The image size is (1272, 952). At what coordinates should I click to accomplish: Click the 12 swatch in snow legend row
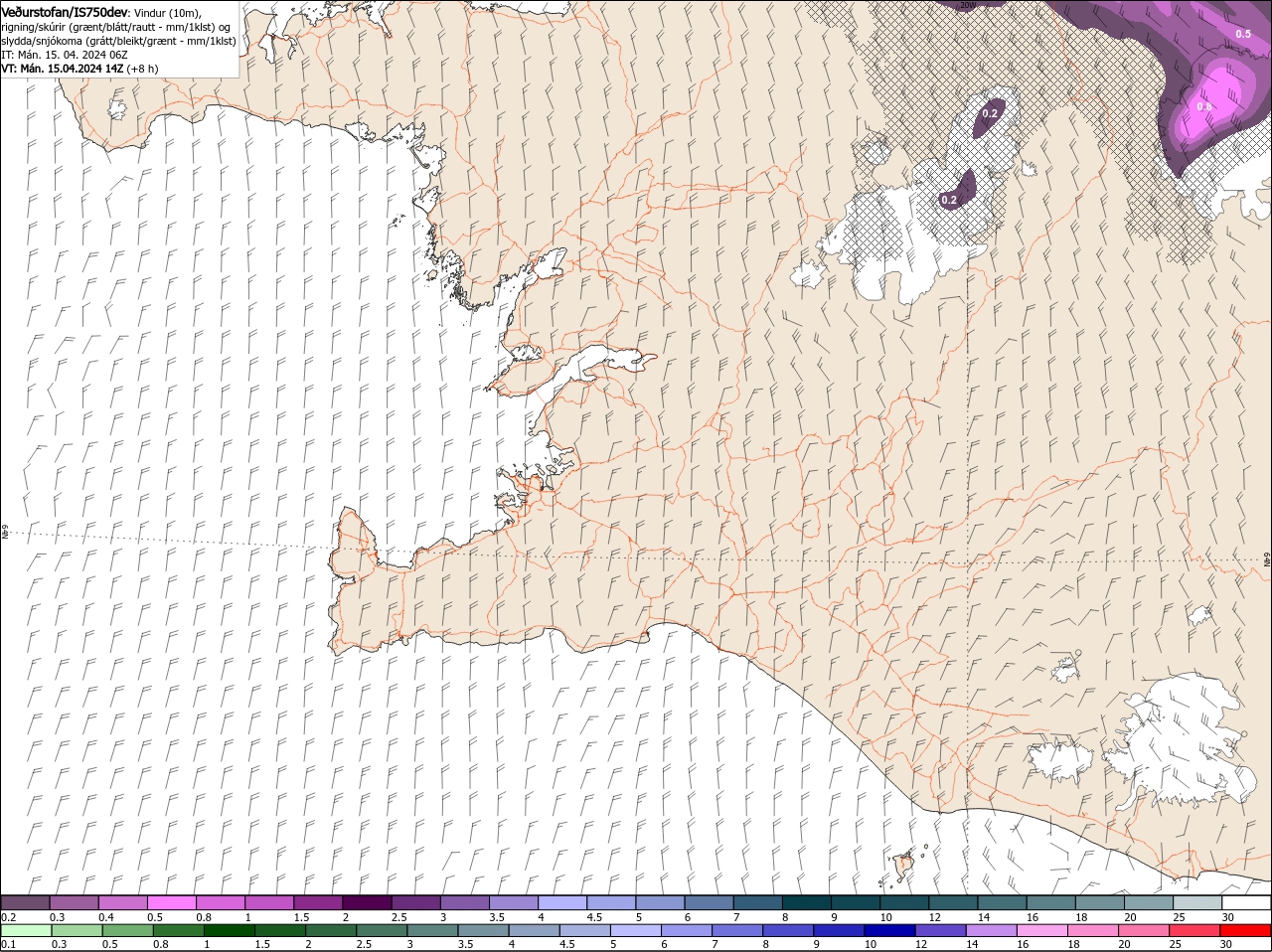(954, 902)
